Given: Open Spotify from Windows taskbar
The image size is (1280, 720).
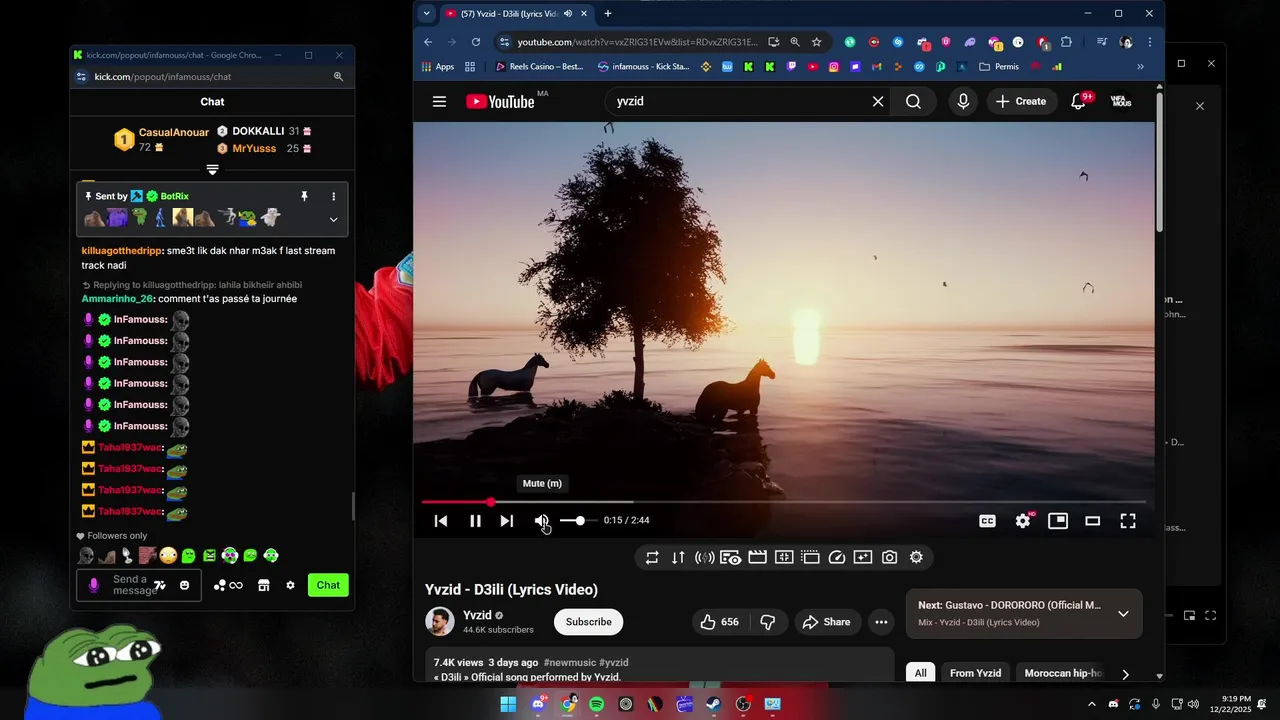Looking at the screenshot, I should click(597, 704).
